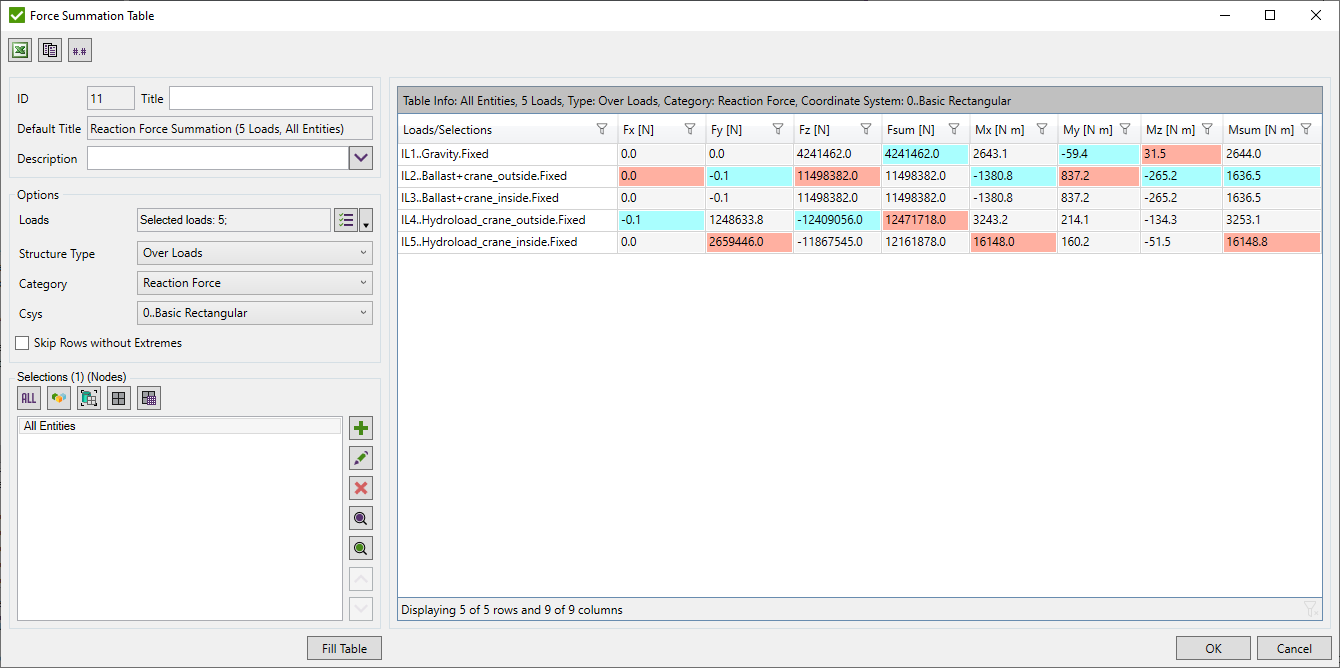Filter the Fy [N] column
1340x668 pixels.
point(777,129)
